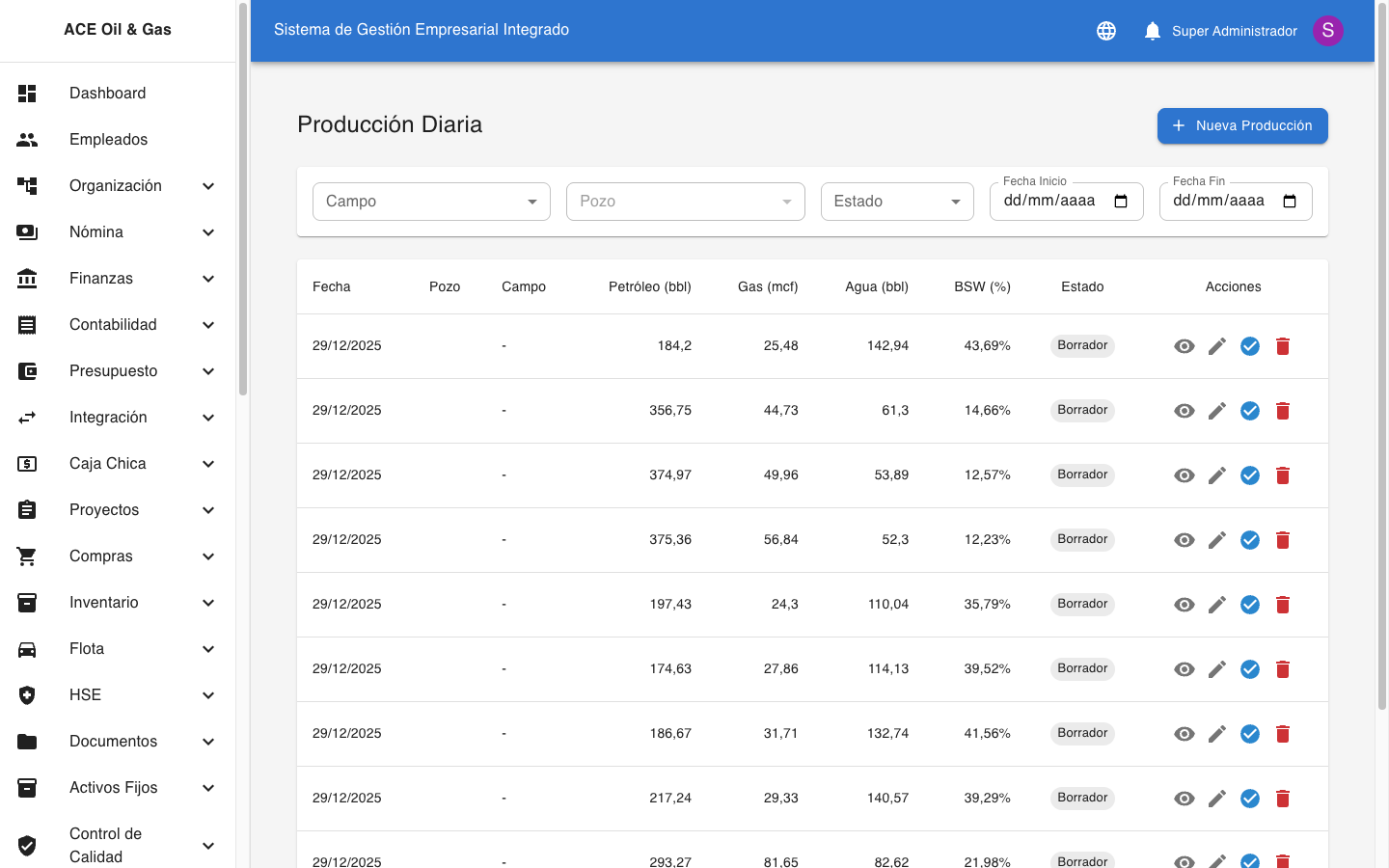
Task: Click the Borrador status chip in first row
Action: click(x=1082, y=346)
